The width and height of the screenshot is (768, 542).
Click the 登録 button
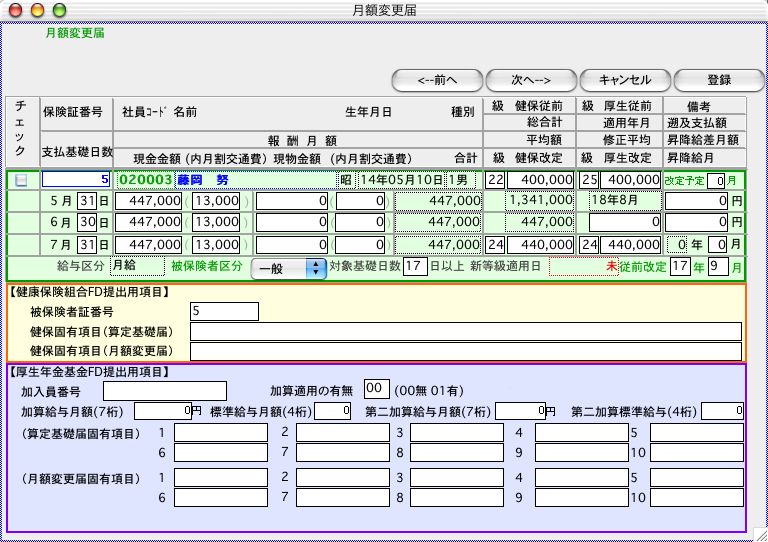point(719,80)
